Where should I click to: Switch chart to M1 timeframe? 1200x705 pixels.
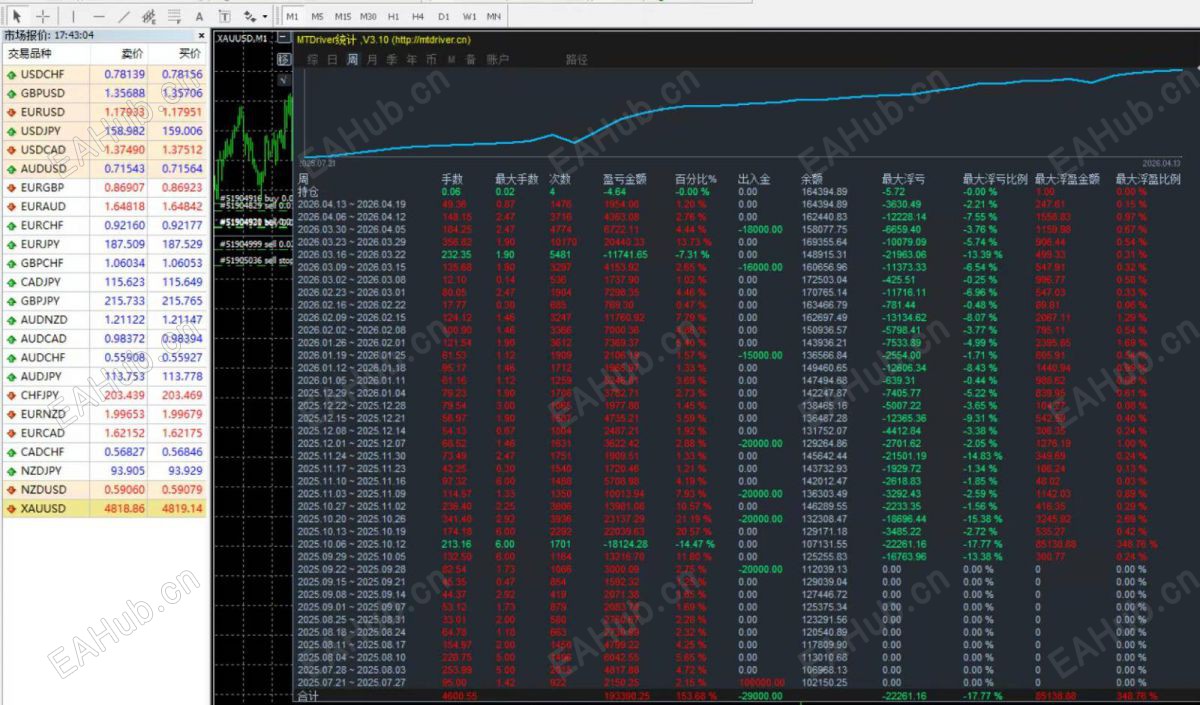coord(292,17)
